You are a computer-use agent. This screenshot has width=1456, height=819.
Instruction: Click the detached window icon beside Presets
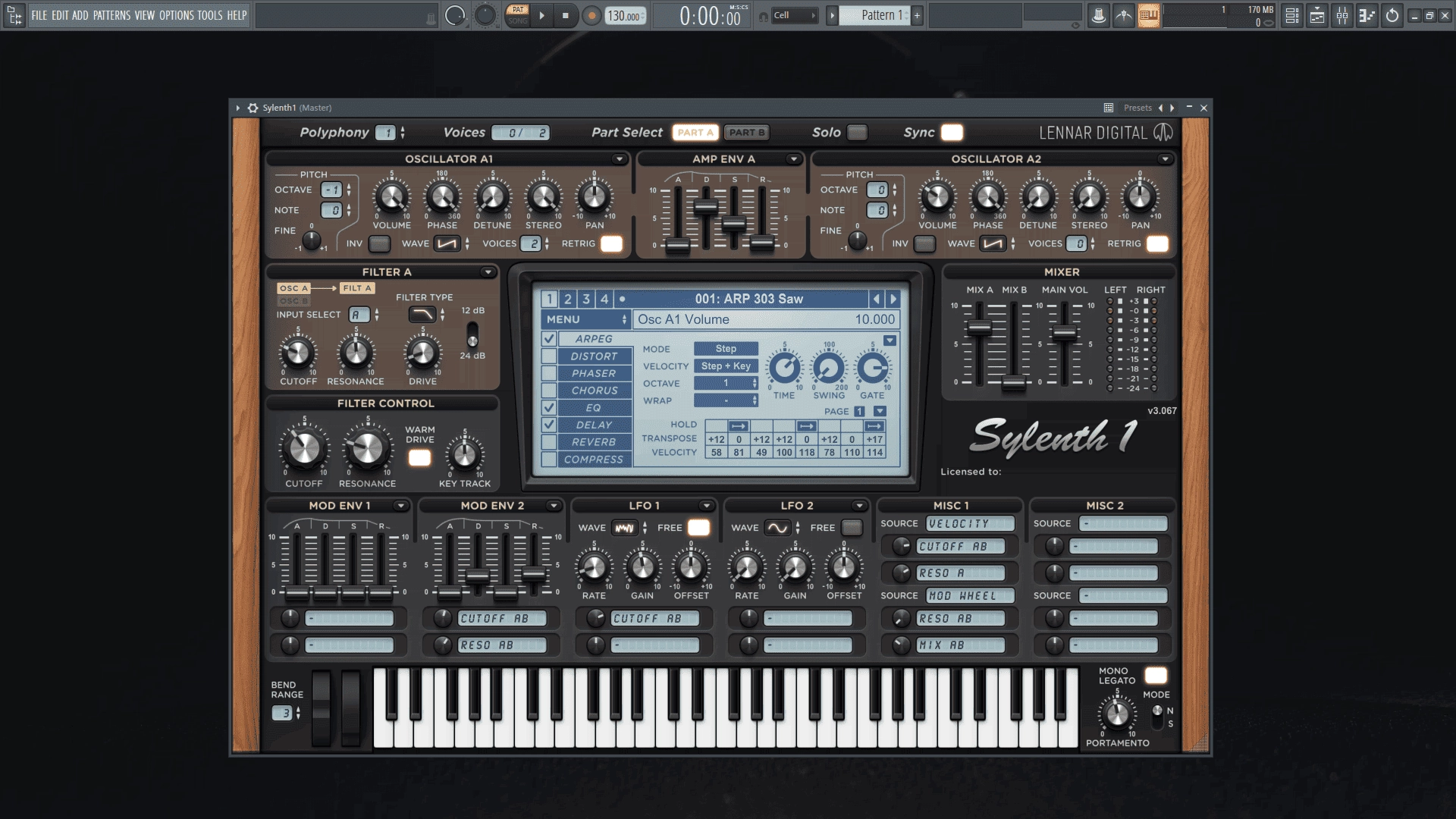point(1108,108)
